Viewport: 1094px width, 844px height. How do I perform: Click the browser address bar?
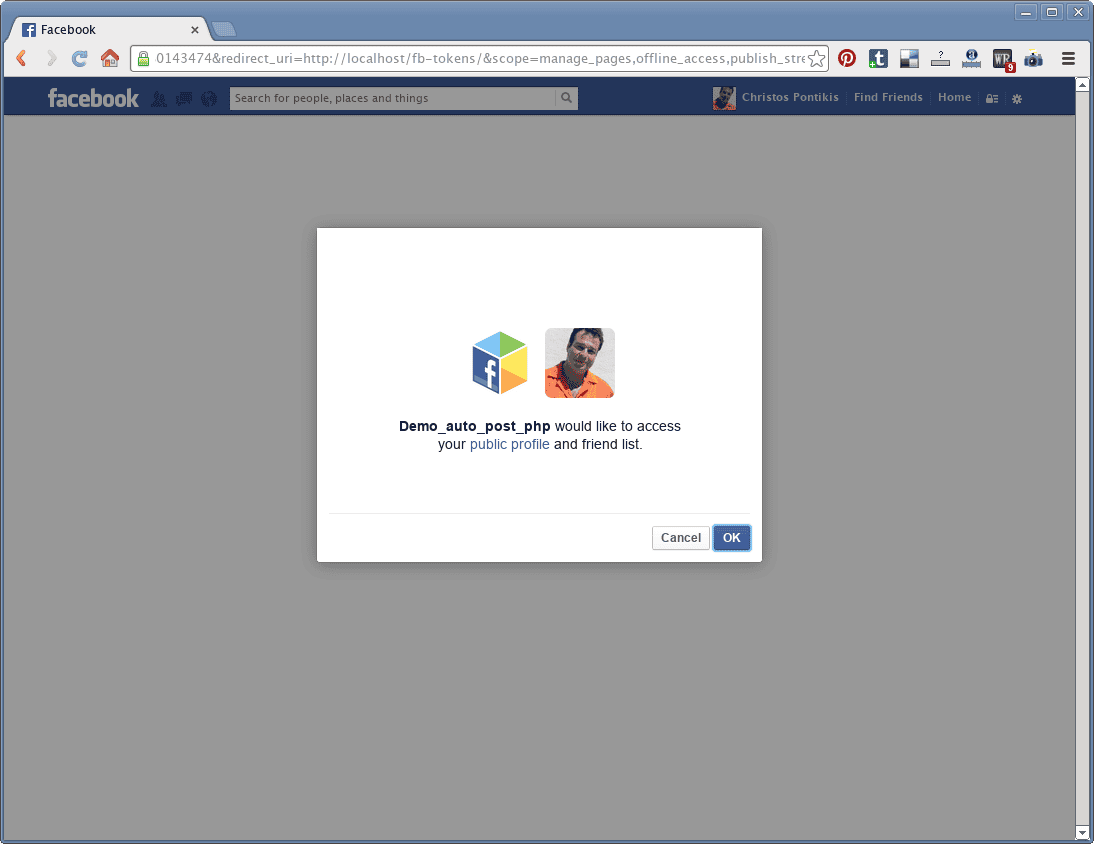(480, 59)
